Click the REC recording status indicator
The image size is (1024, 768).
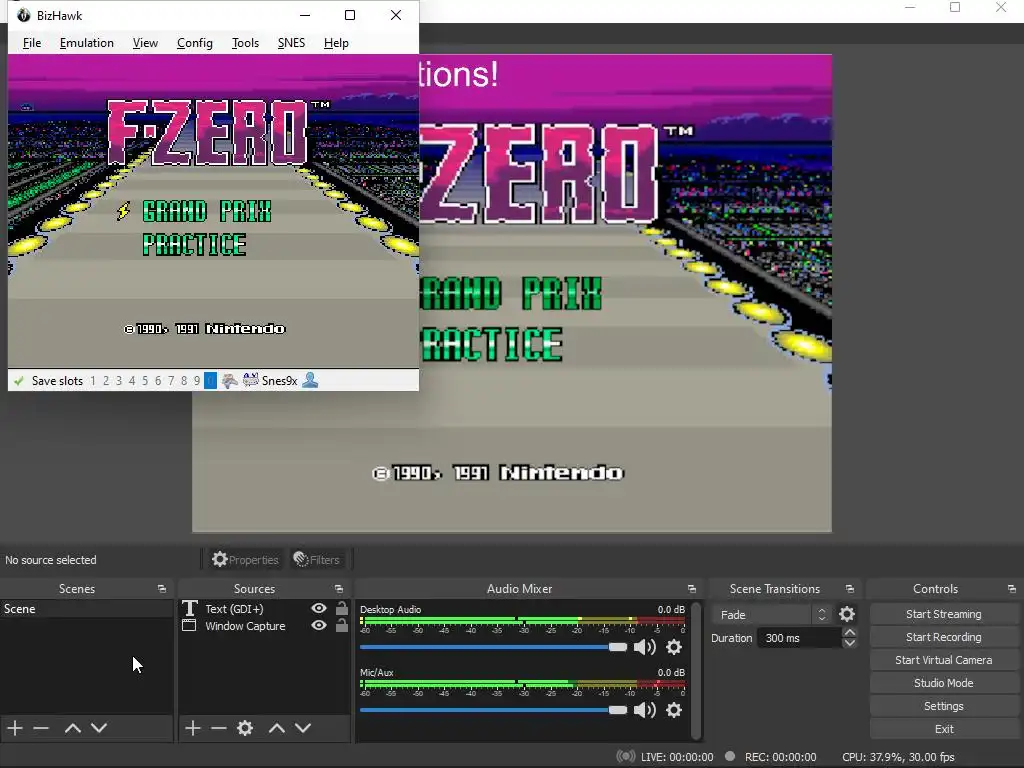[730, 756]
